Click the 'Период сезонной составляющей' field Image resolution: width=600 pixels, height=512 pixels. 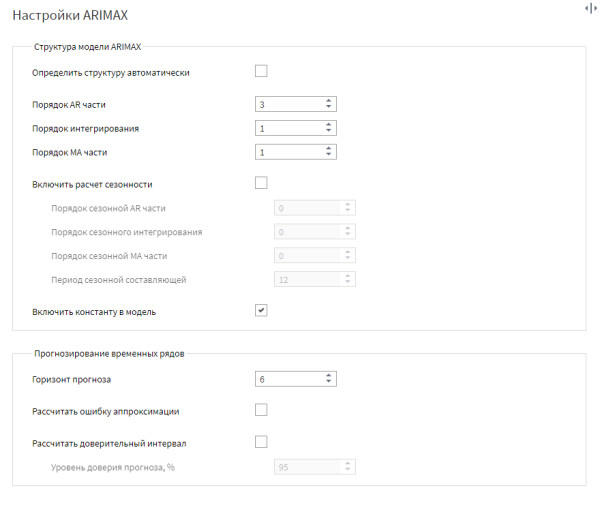click(315, 279)
